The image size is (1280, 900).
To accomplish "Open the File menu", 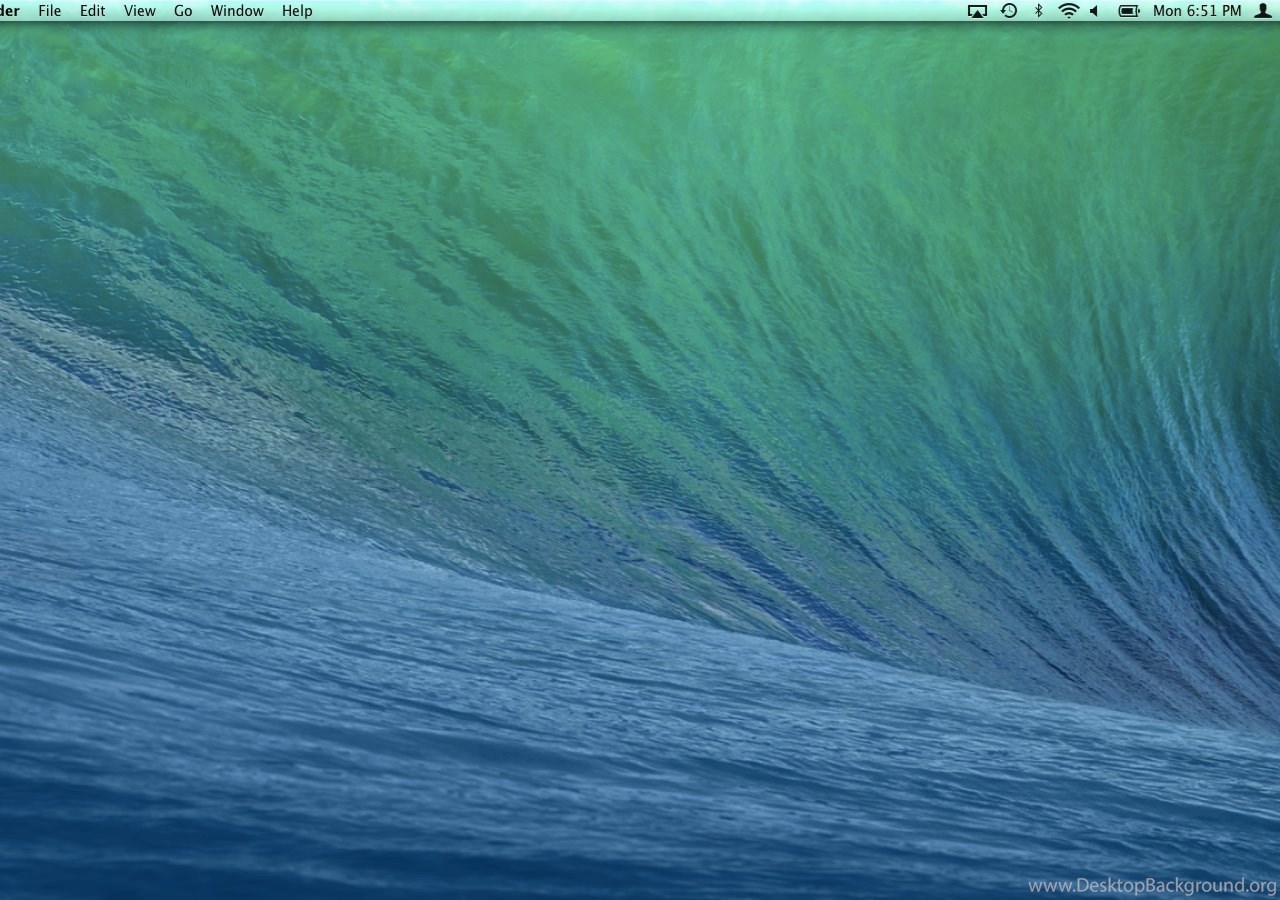I will (49, 11).
